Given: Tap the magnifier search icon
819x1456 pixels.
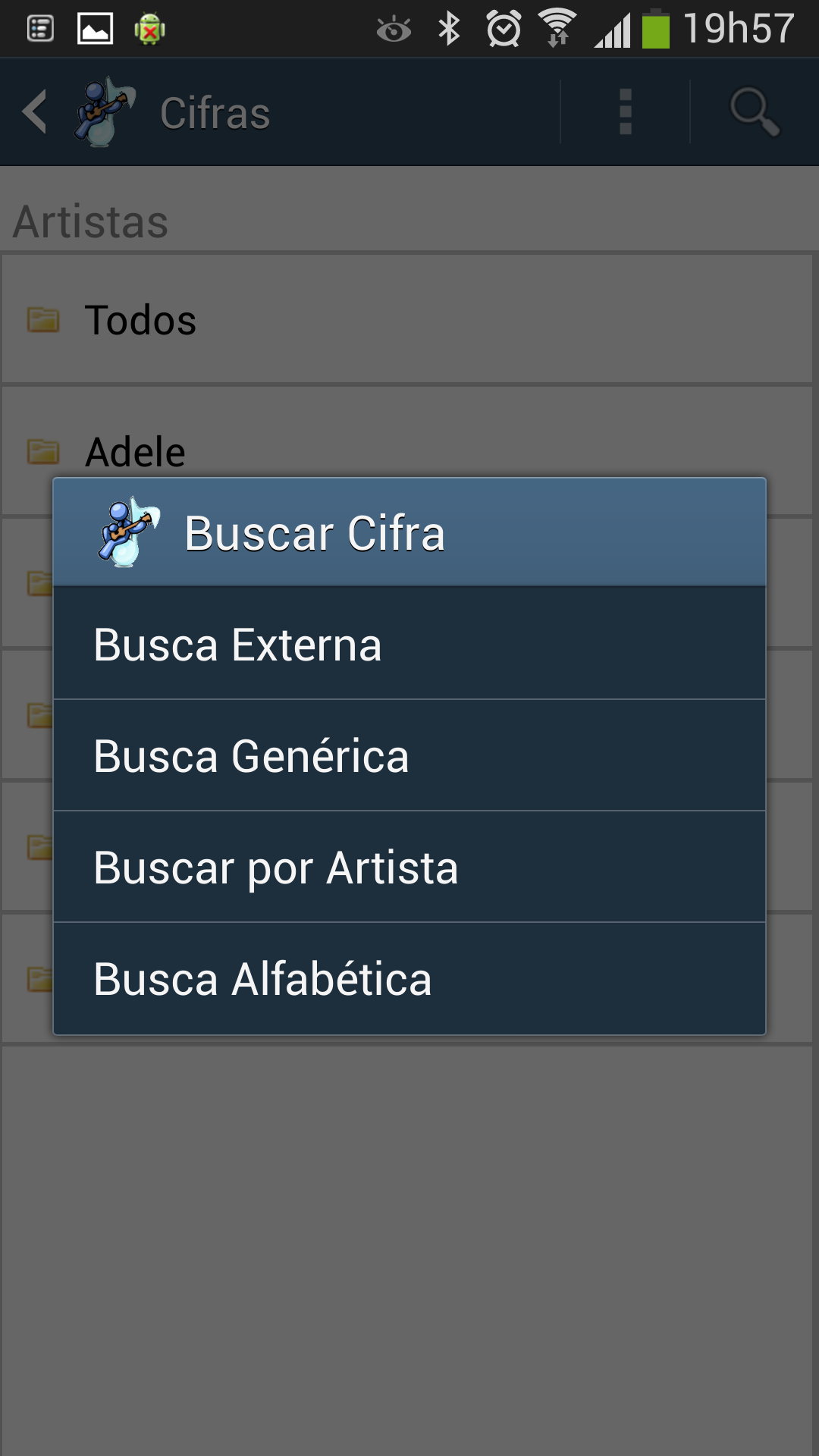Looking at the screenshot, I should click(x=755, y=112).
